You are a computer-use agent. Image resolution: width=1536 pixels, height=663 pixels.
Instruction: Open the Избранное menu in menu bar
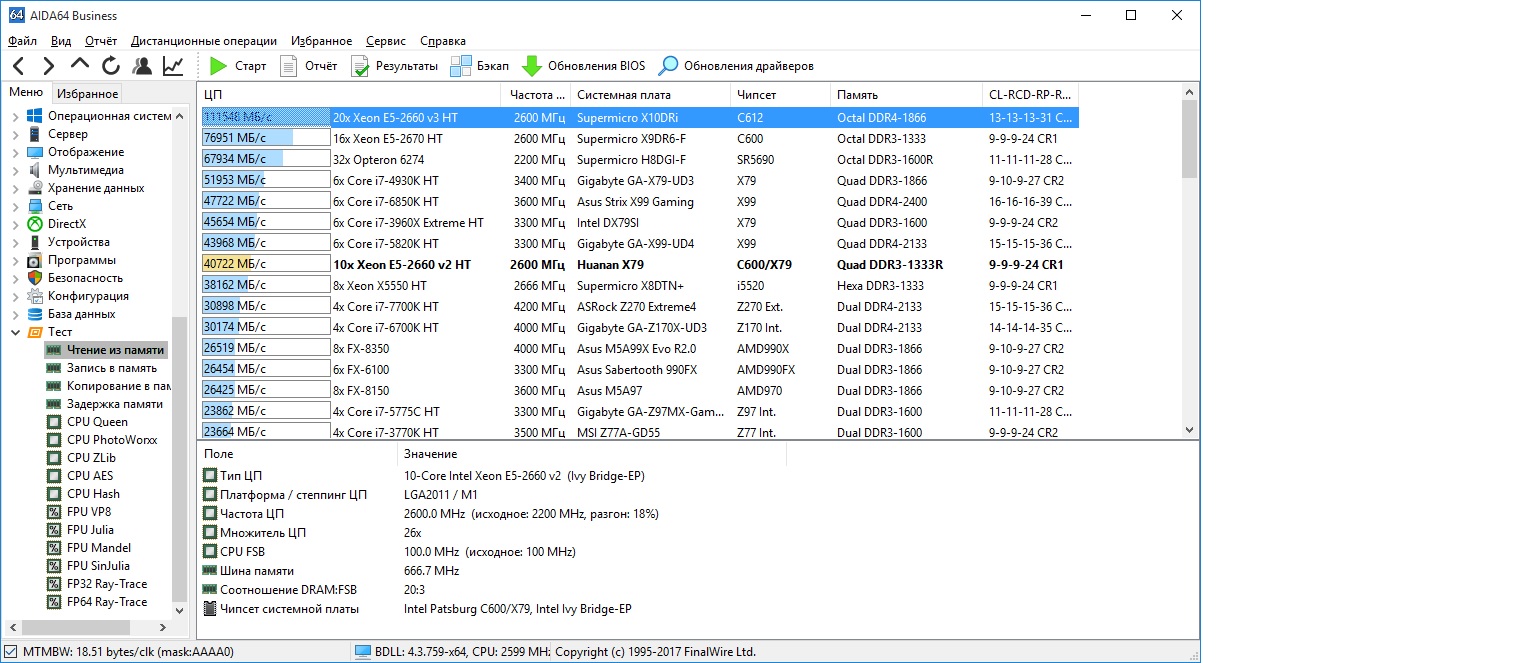322,41
